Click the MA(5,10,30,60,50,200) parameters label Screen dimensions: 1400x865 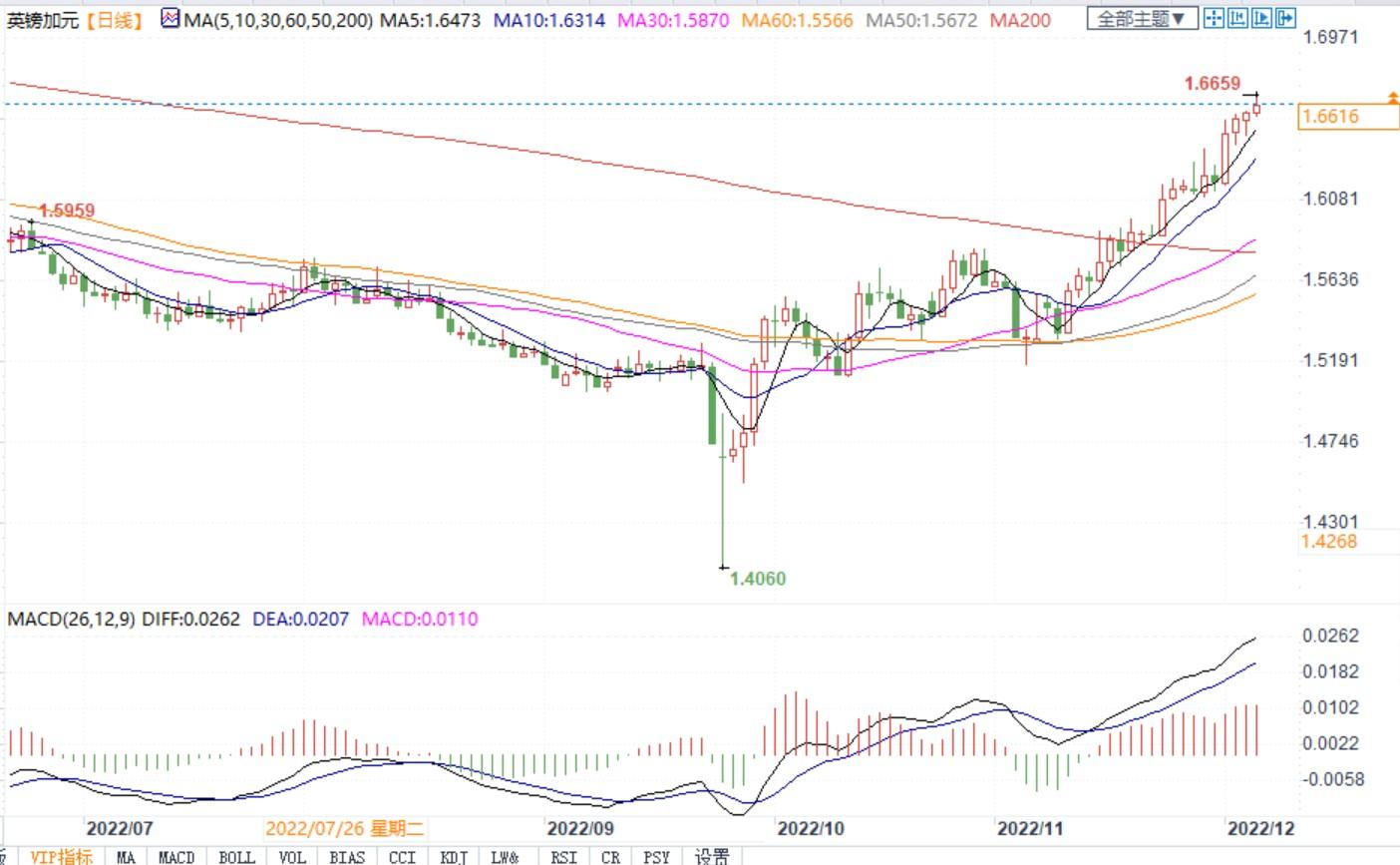[x=278, y=20]
